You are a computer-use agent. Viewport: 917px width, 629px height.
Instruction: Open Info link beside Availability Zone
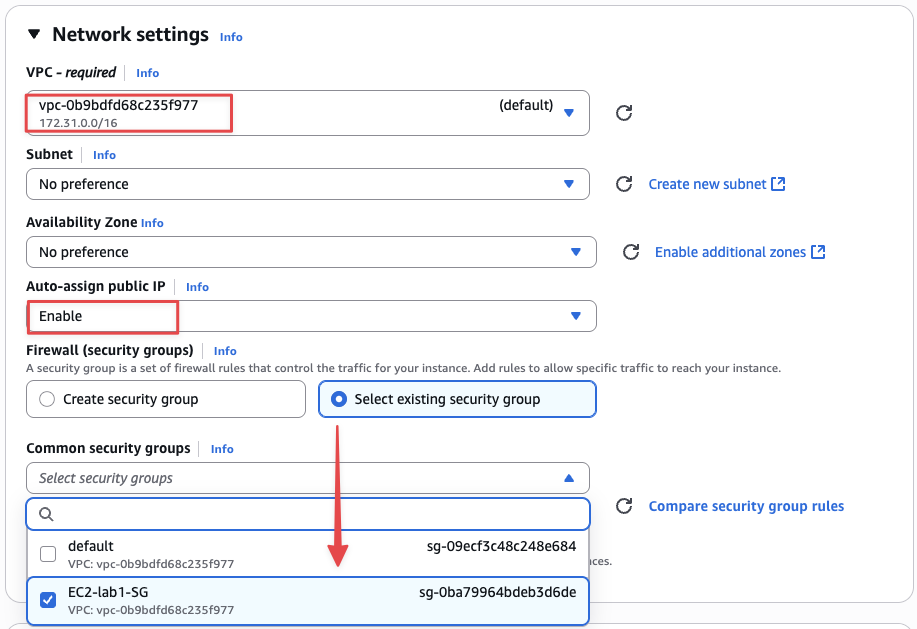click(152, 223)
